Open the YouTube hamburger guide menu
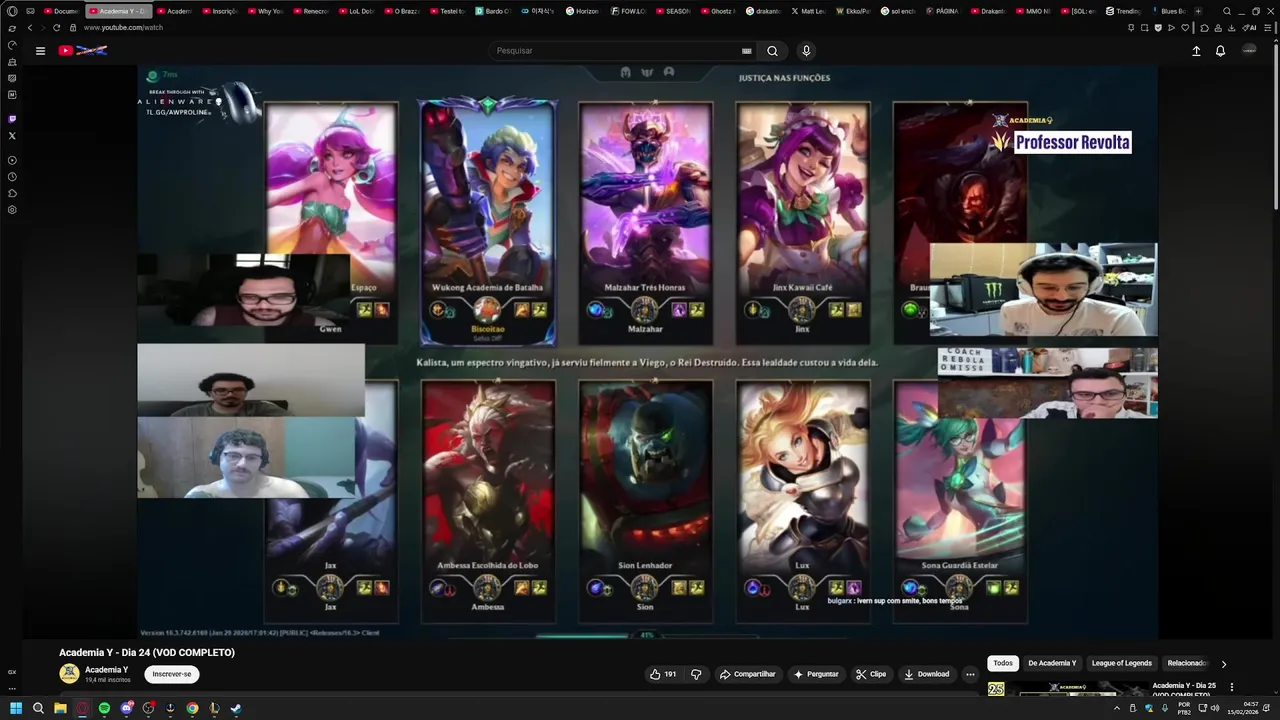 tap(40, 51)
